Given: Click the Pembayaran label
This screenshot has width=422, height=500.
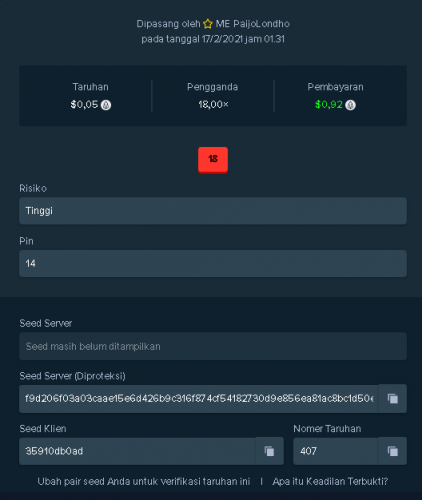Looking at the screenshot, I should click(335, 87).
